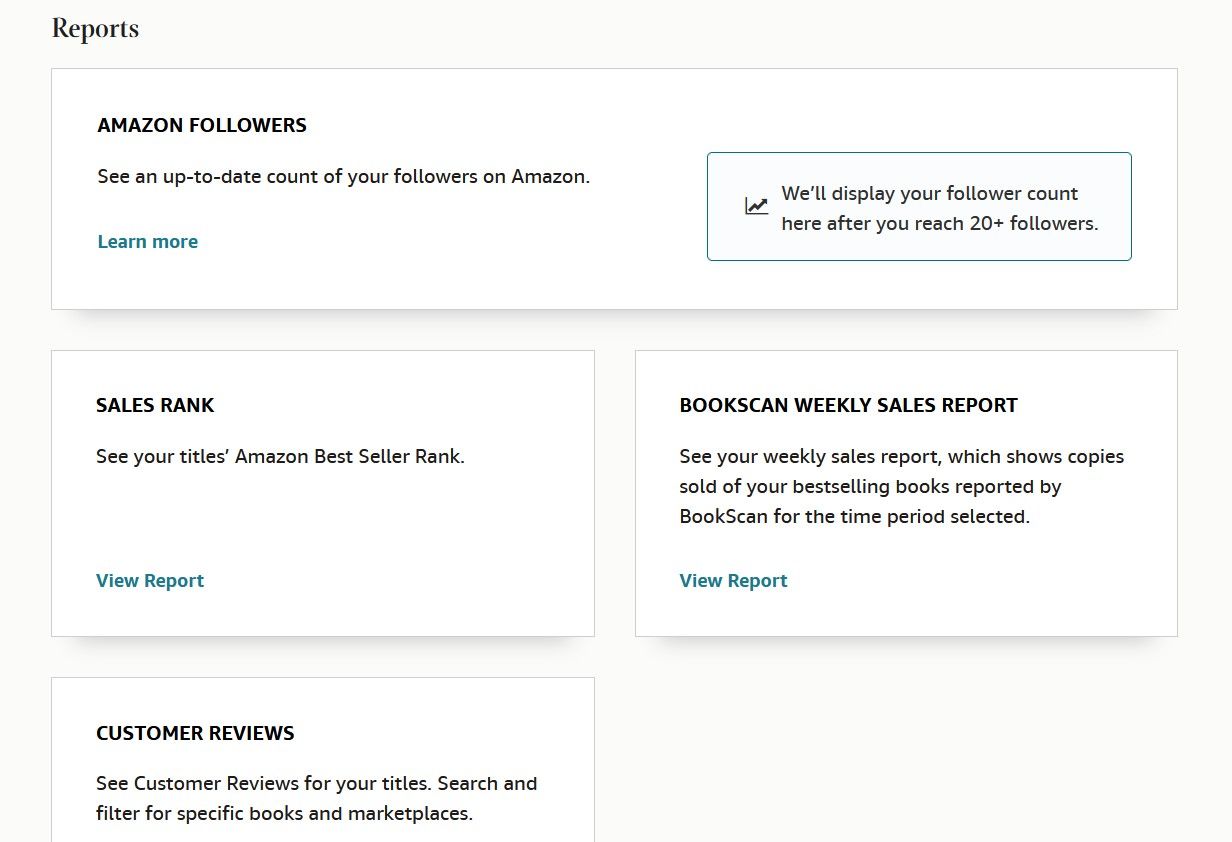Open the Sales Rank card

tap(322, 492)
